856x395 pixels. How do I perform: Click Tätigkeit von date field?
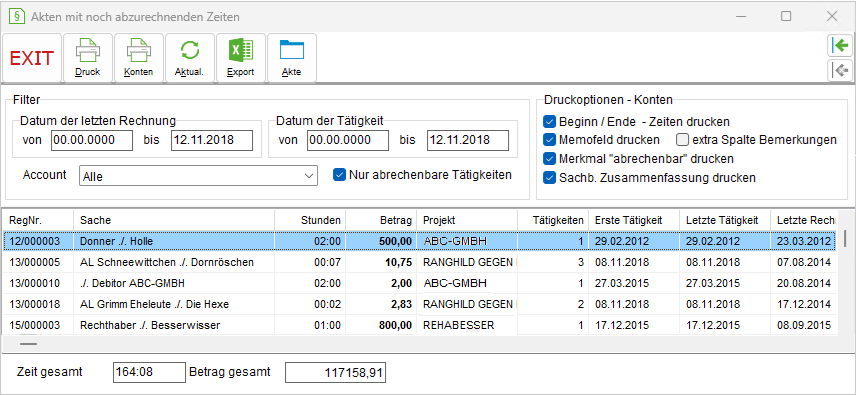[x=348, y=140]
